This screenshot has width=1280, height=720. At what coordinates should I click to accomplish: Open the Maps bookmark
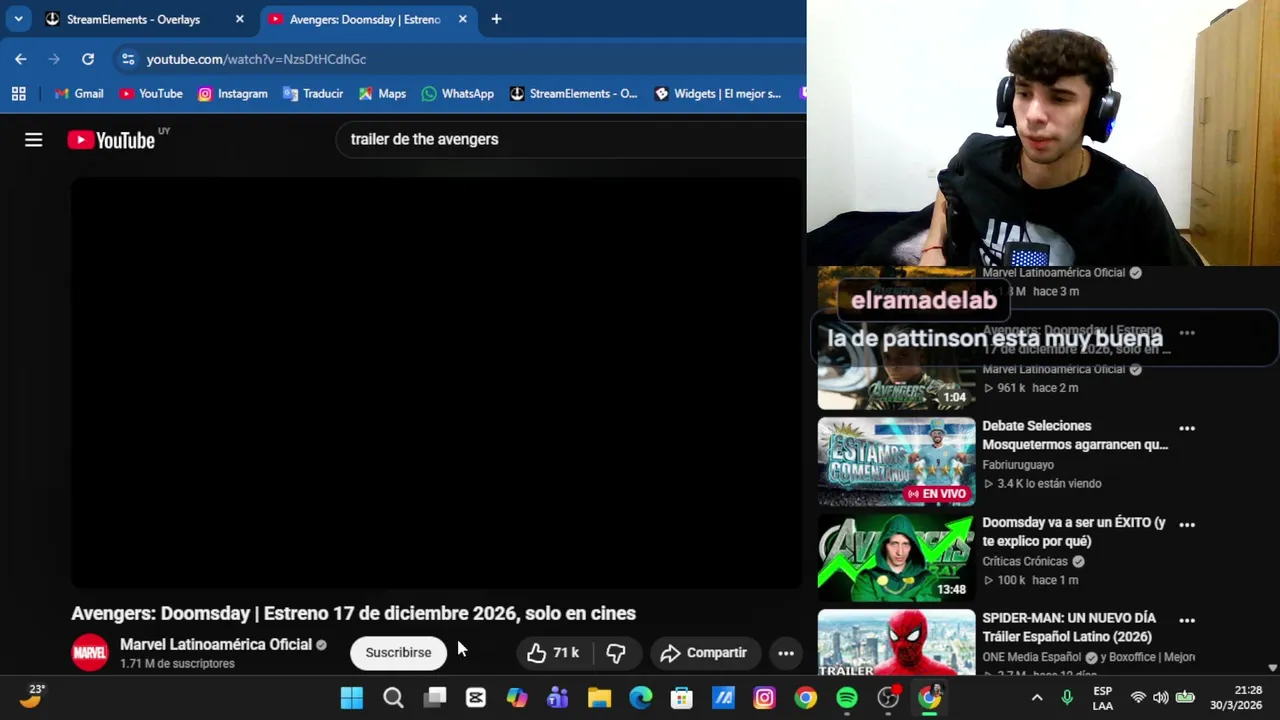[382, 93]
